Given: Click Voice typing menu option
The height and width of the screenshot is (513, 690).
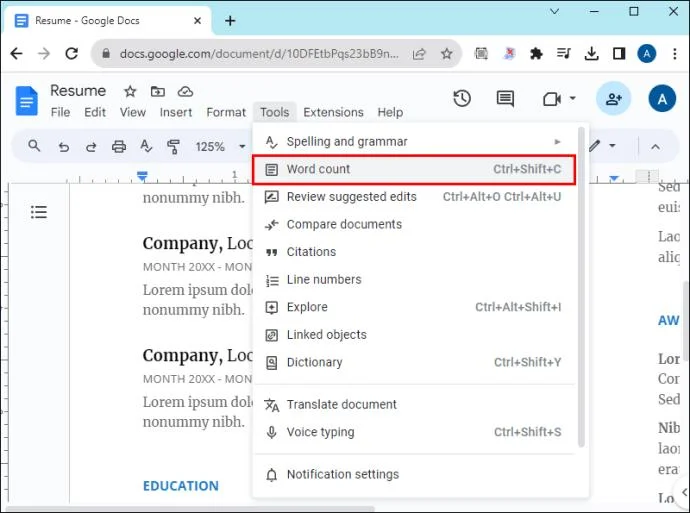Looking at the screenshot, I should point(320,432).
